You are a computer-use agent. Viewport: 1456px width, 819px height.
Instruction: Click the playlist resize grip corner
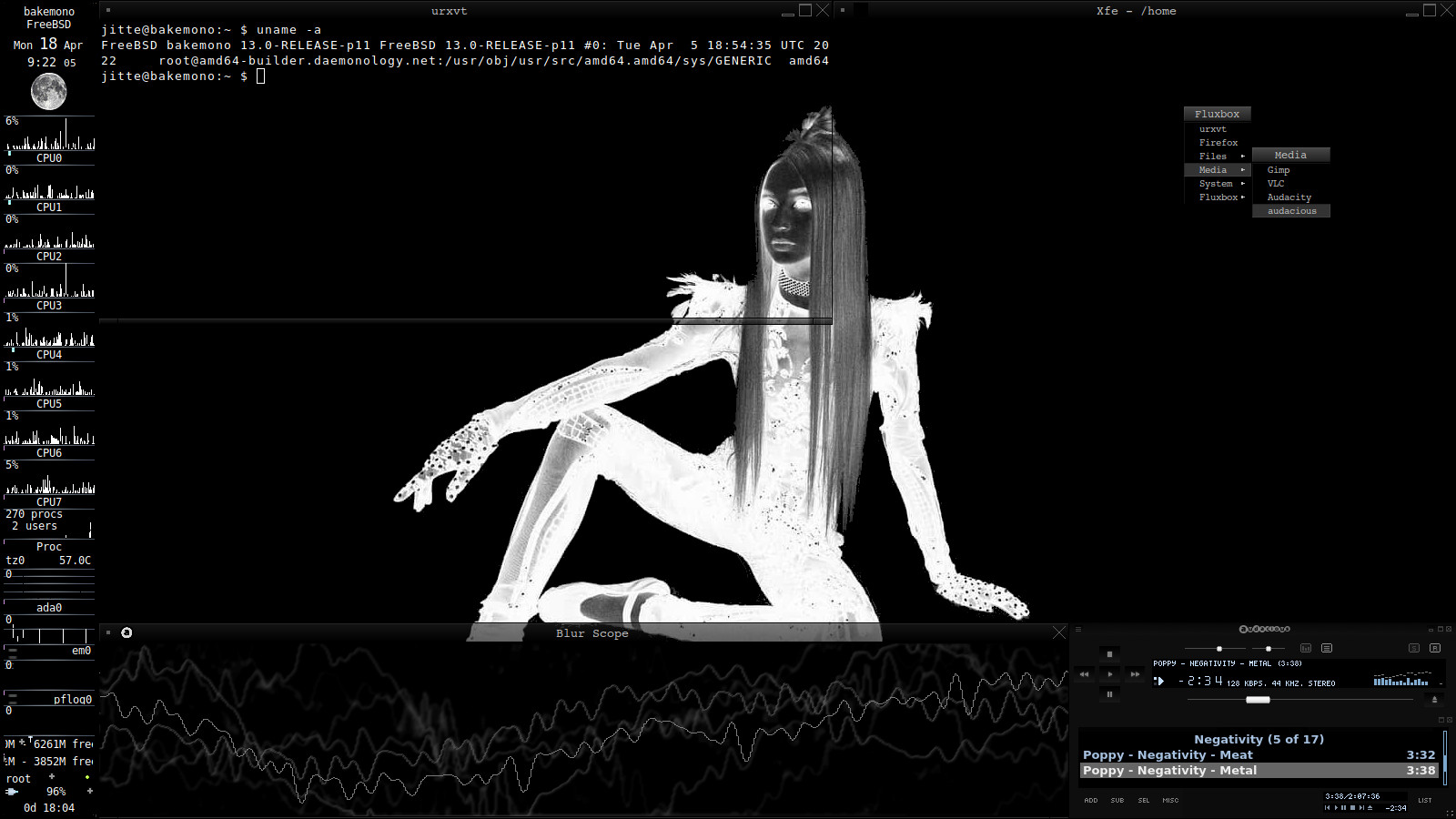tap(1450, 814)
